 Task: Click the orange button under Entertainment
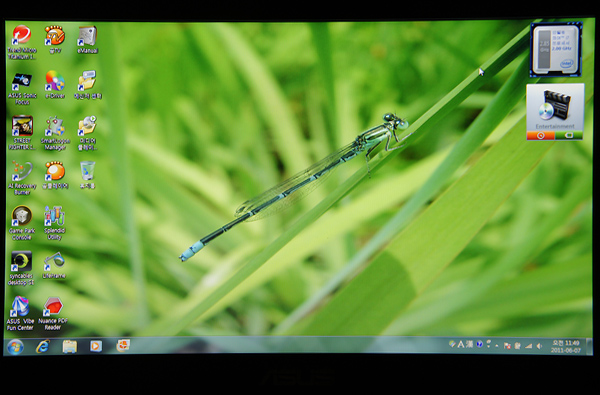click(x=540, y=135)
